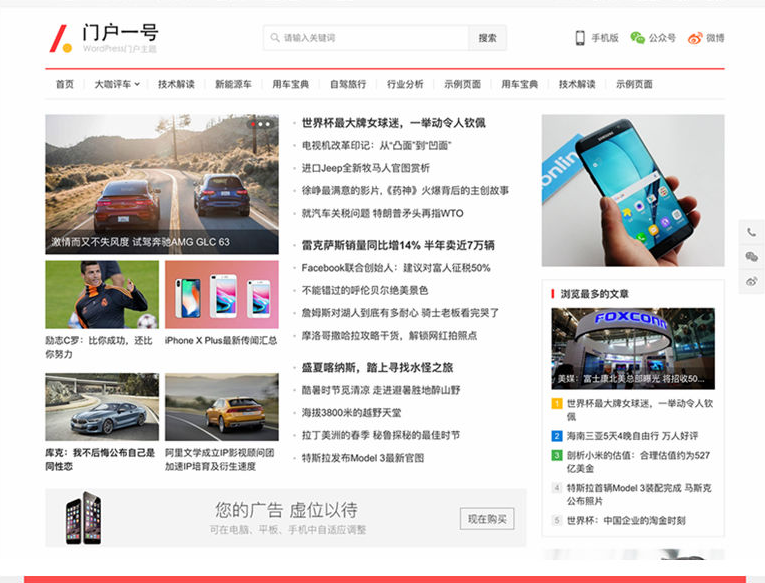Click the floating Weibo side icon
Viewport: 765px width, 583px height.
(x=751, y=281)
